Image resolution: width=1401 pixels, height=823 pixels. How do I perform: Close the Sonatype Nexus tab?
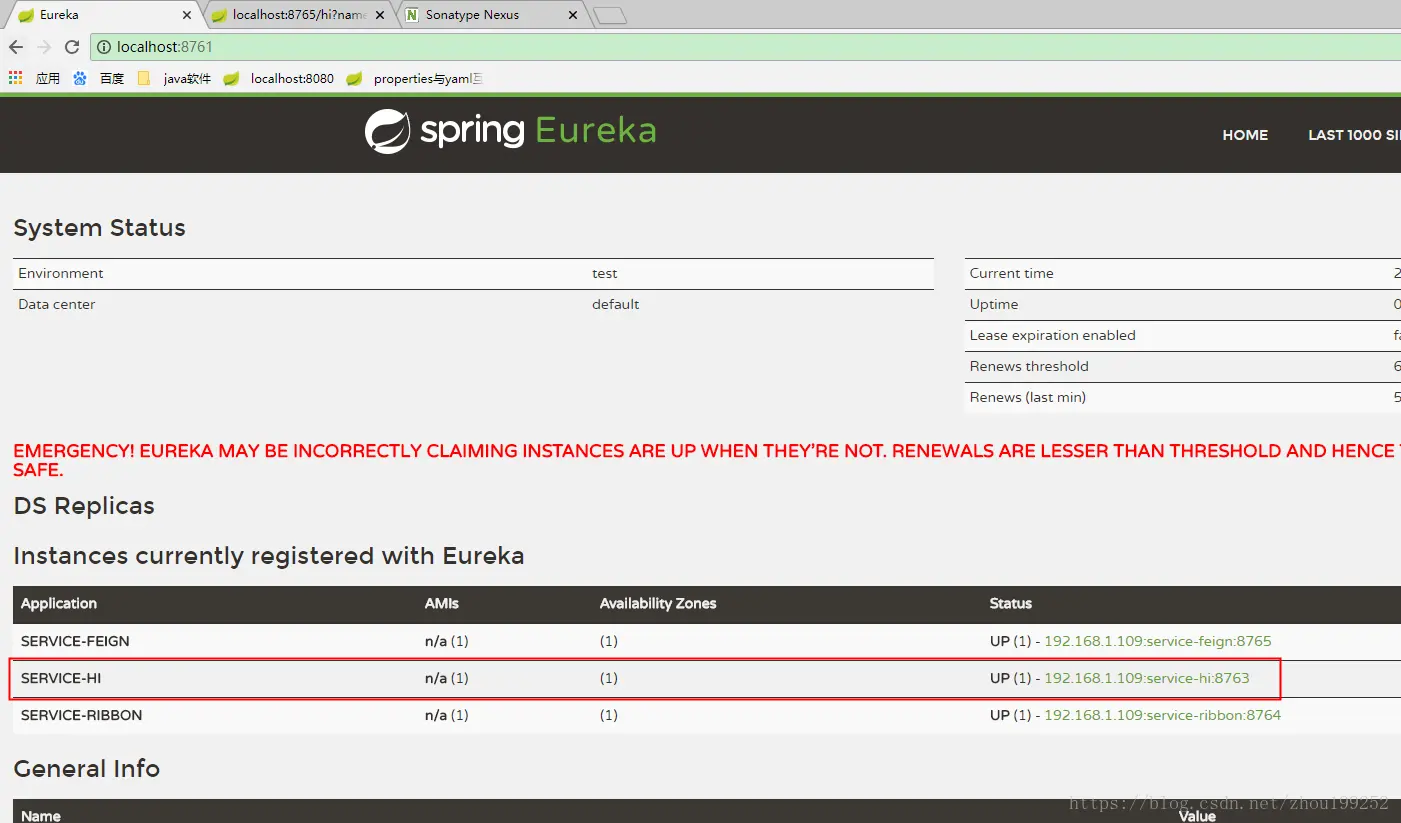point(573,15)
